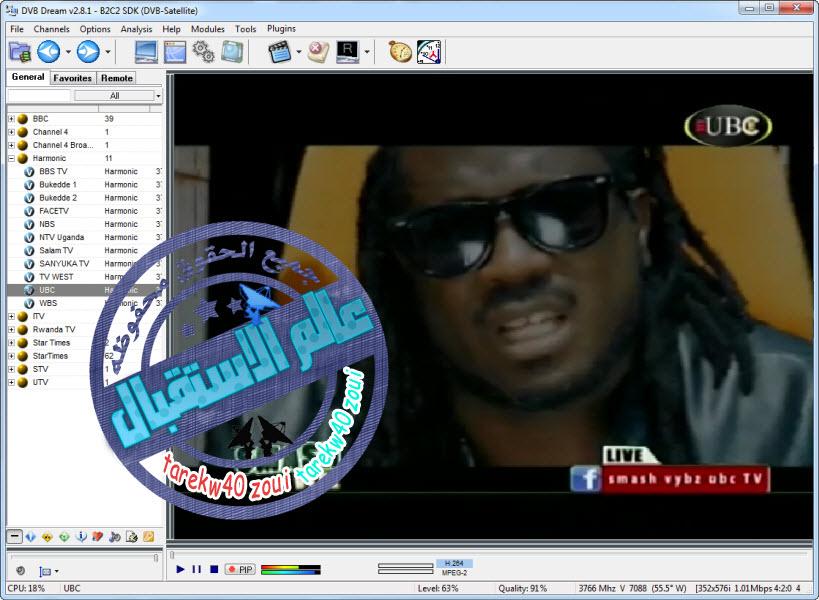Screen dimensions: 819x600
Task: Expand the ITV channel group
Action: [11, 316]
